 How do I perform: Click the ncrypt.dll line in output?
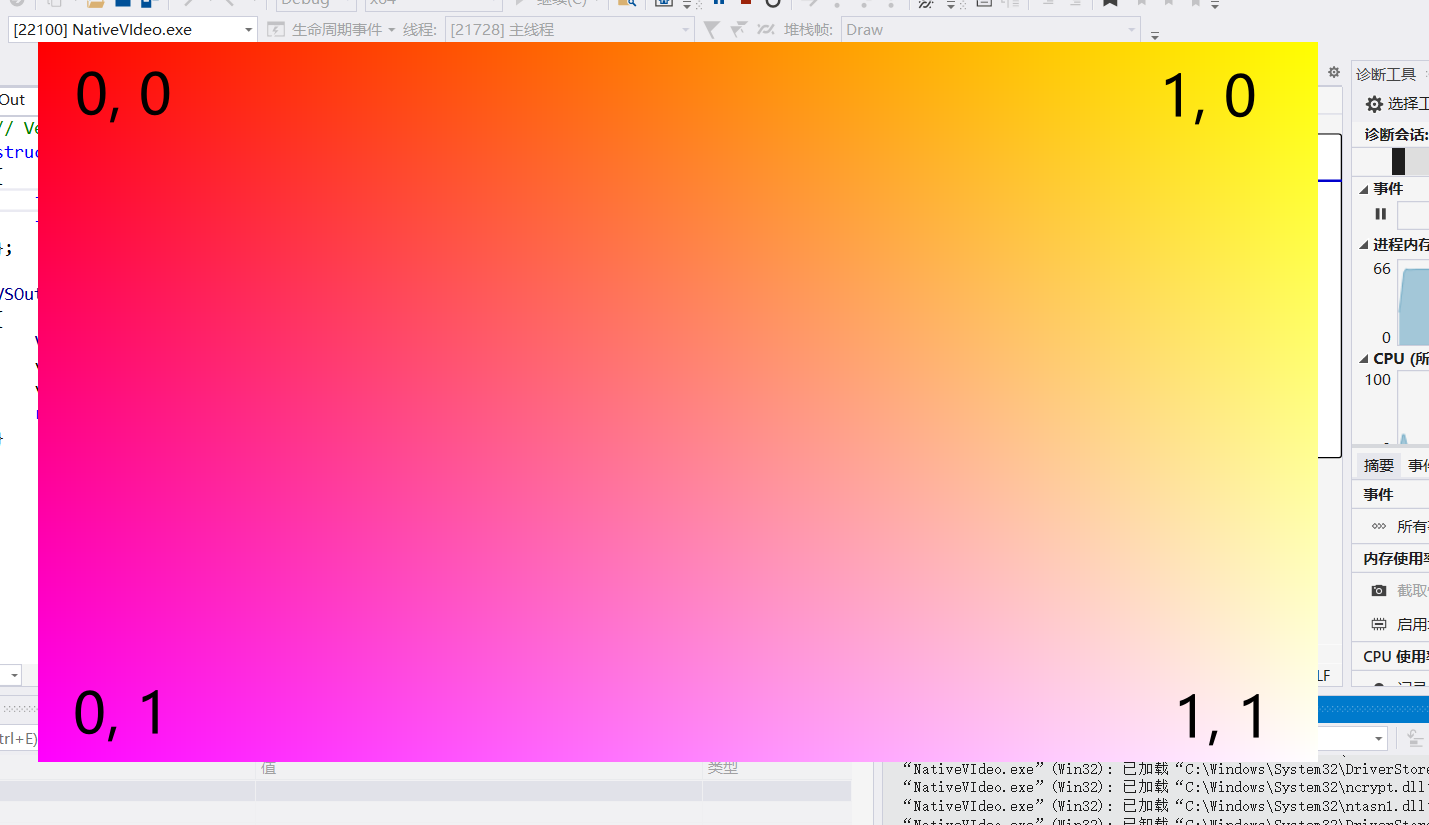pyautogui.click(x=1165, y=788)
